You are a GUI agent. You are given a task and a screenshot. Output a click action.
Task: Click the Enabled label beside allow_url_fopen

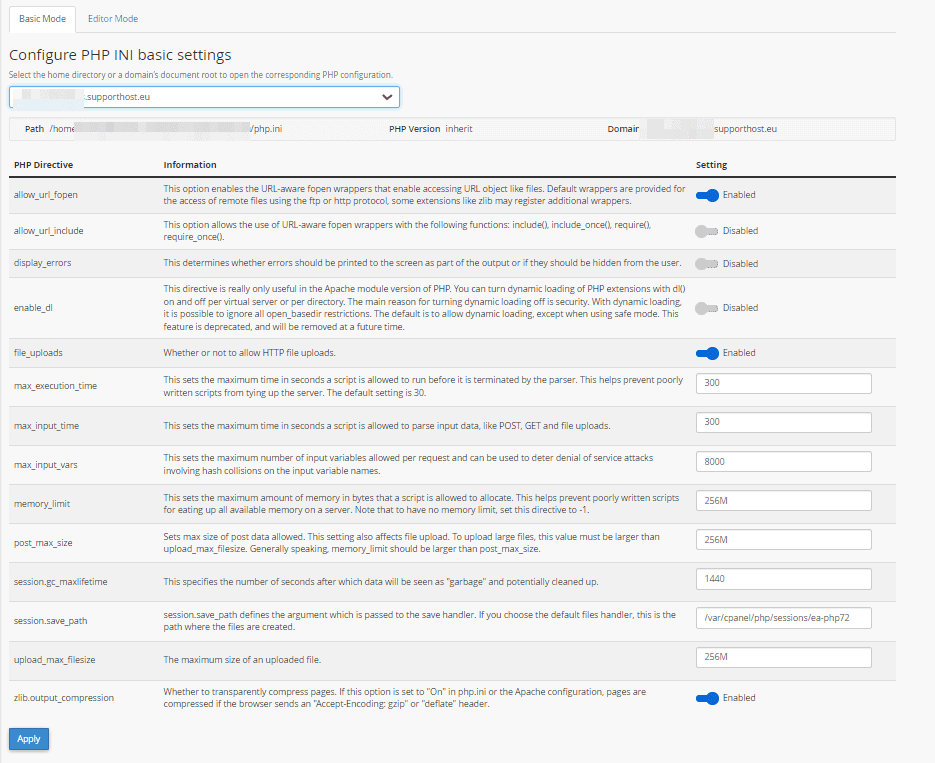(x=739, y=195)
